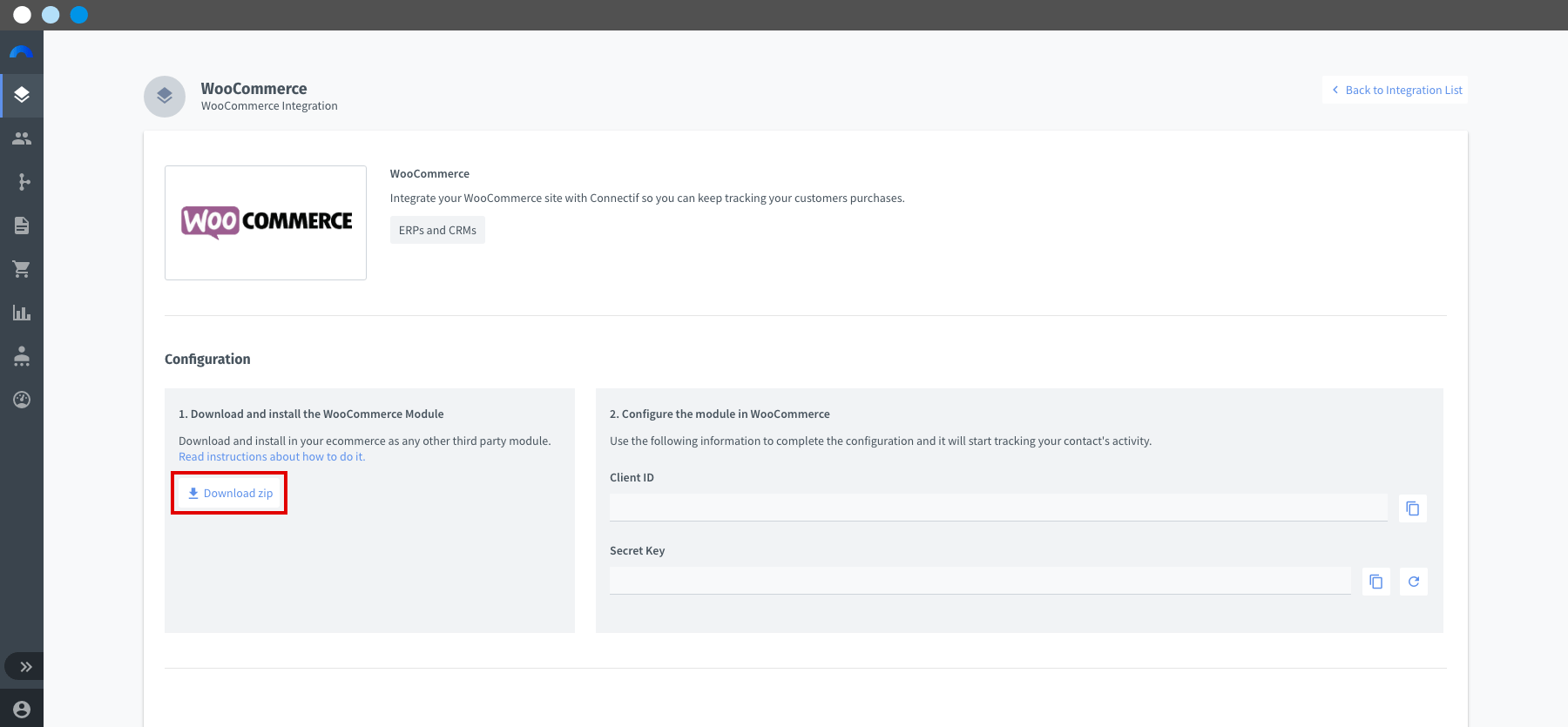The image size is (1568, 727).
Task: Click the white window control dot
Action: point(23,15)
